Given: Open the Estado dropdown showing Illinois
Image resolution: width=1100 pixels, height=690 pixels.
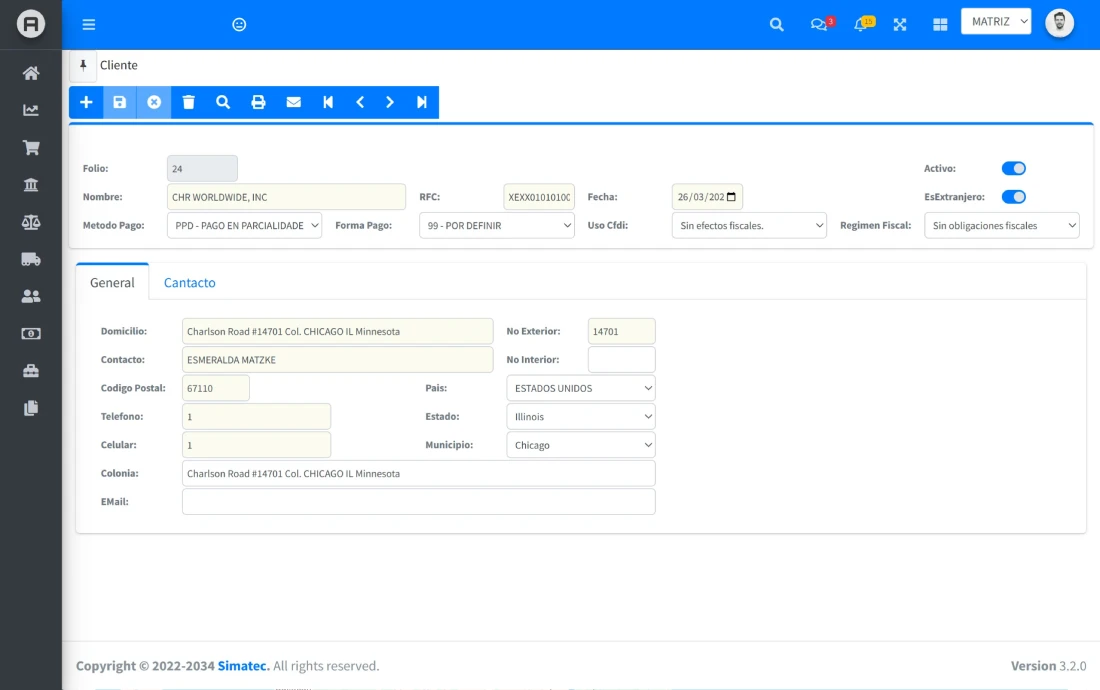Looking at the screenshot, I should [x=581, y=417].
